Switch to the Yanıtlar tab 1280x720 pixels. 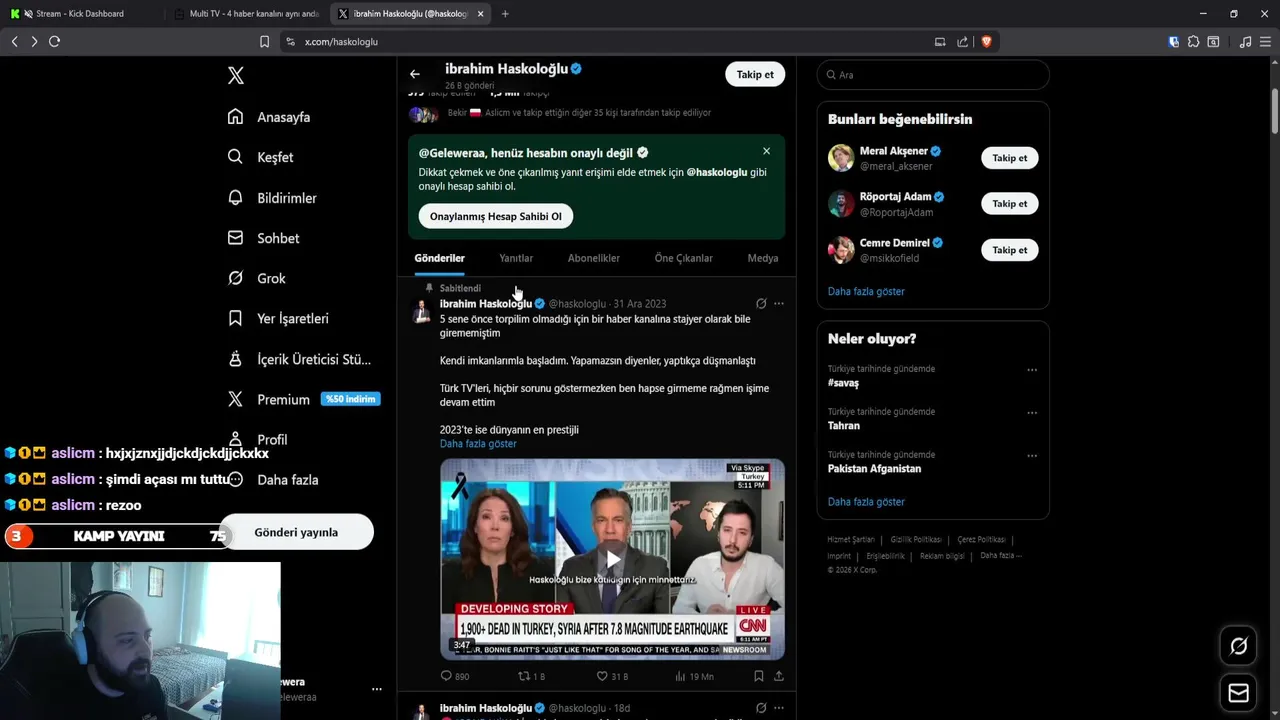(x=516, y=258)
